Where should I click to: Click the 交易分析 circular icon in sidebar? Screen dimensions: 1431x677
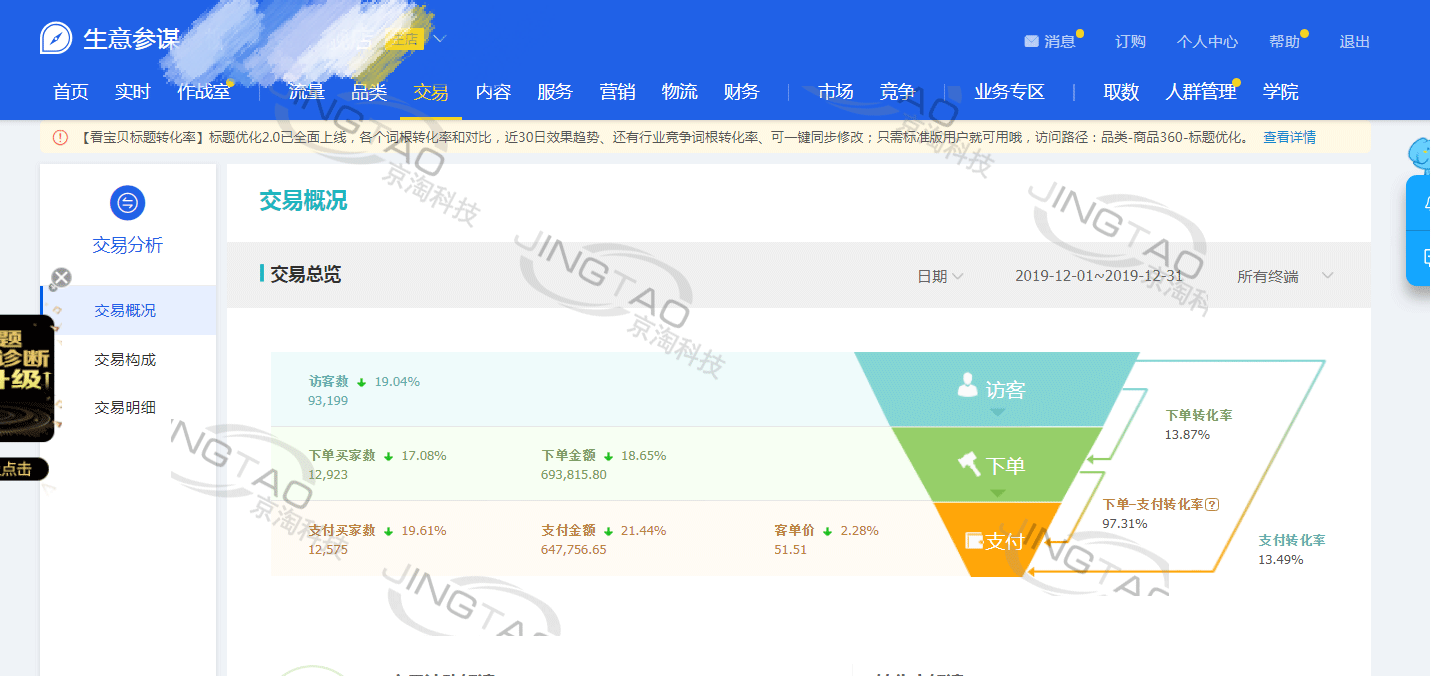point(127,203)
